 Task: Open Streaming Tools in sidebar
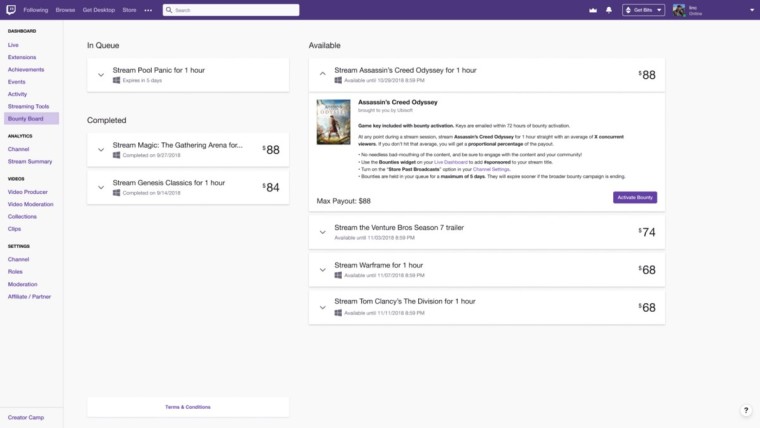click(28, 106)
